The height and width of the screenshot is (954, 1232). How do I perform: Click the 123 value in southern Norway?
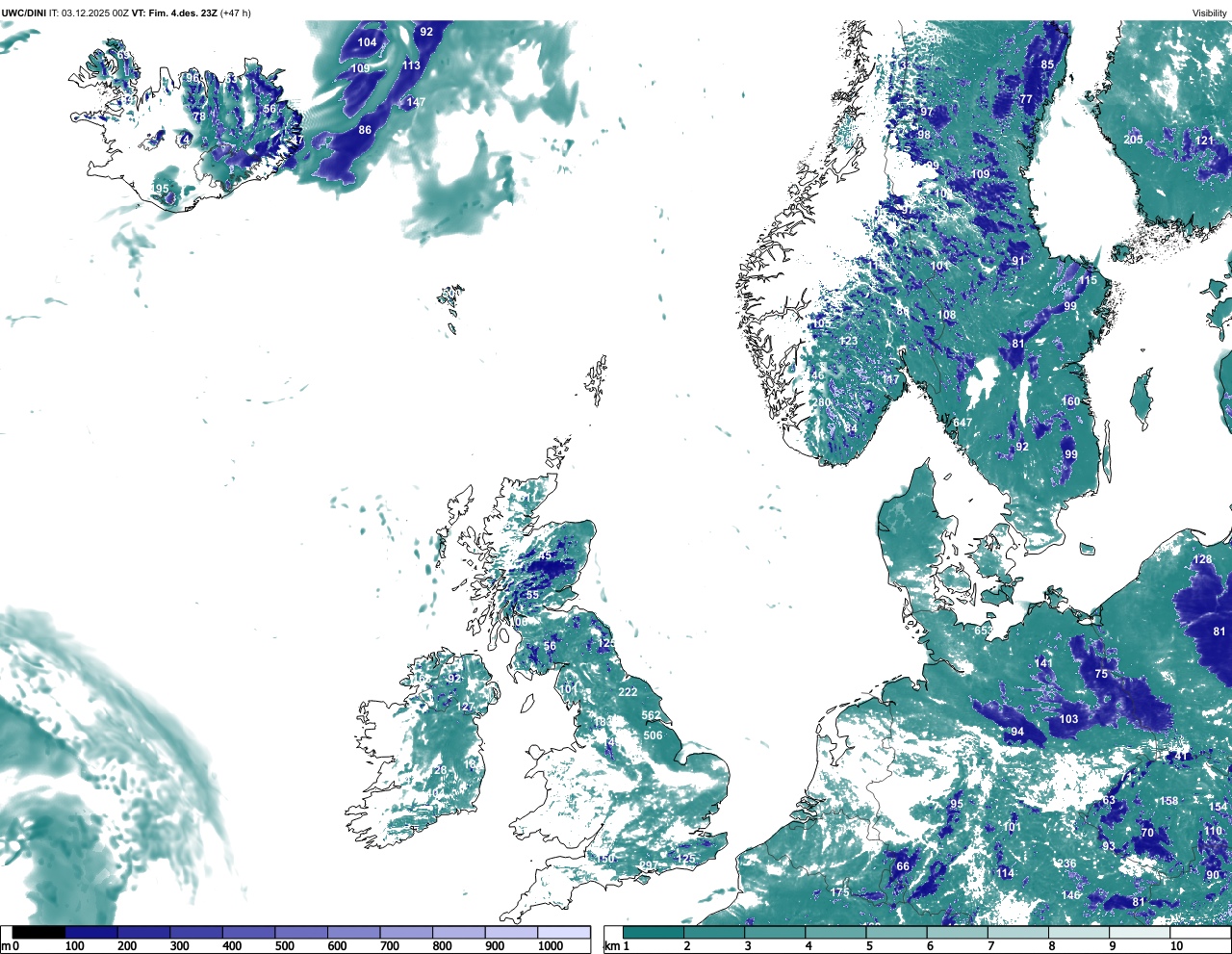click(x=848, y=342)
